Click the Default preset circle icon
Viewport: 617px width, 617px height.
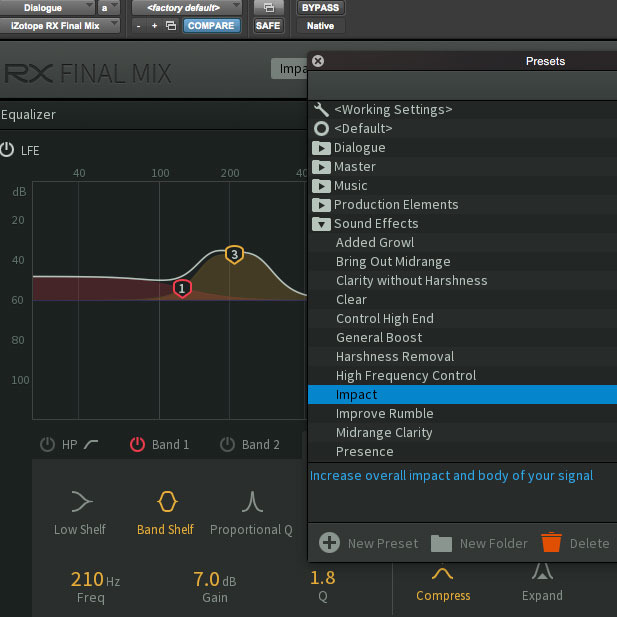(x=321, y=129)
